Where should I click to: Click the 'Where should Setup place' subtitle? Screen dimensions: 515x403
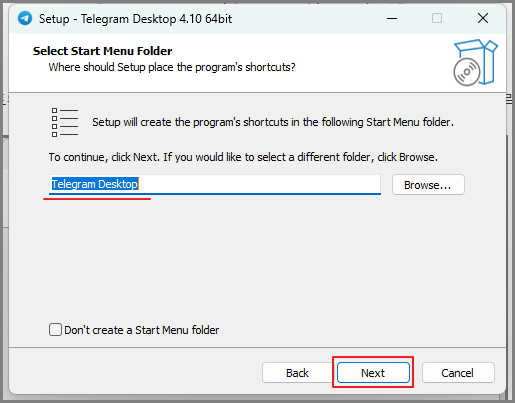172,67
